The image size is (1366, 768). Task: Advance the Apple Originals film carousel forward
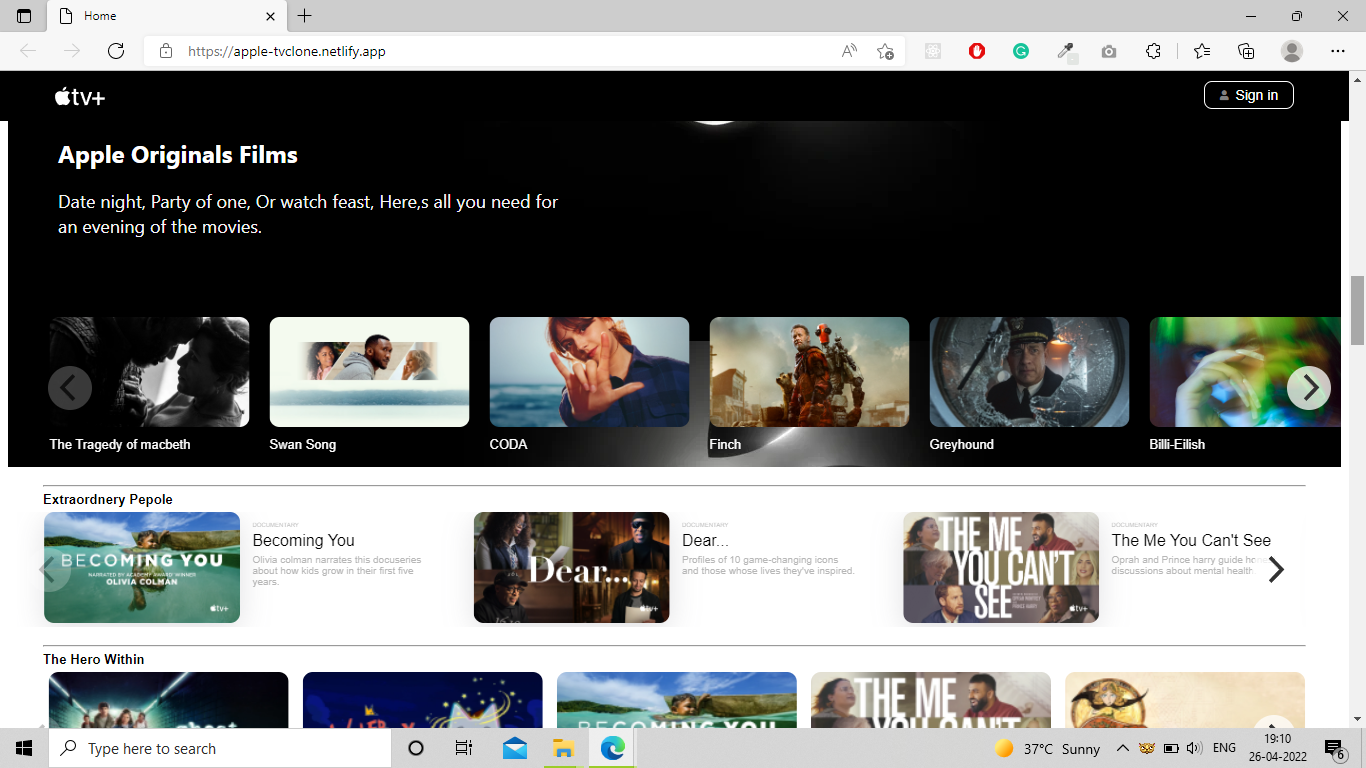pyautogui.click(x=1308, y=387)
